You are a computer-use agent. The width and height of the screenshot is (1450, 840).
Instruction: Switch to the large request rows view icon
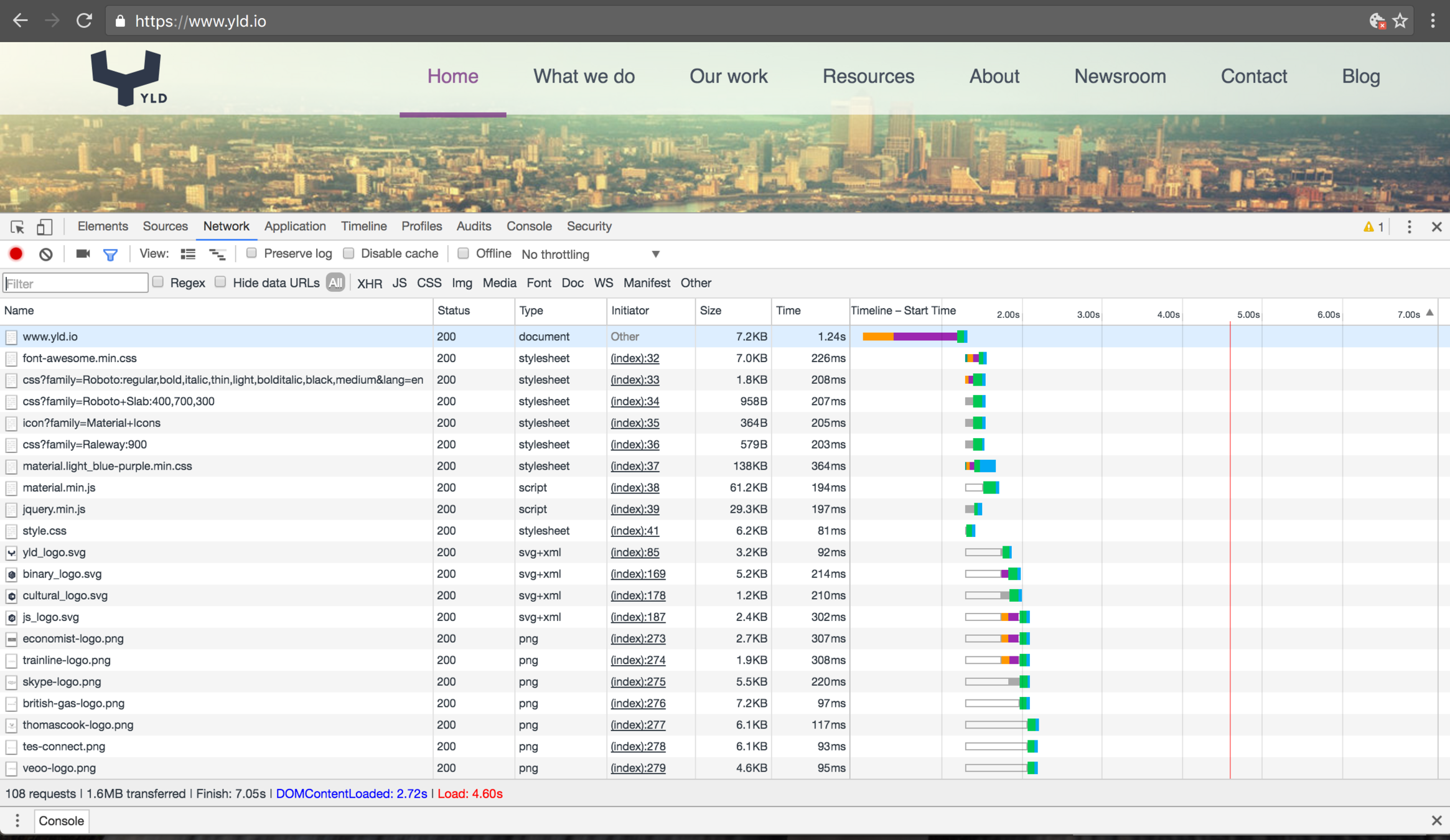click(x=188, y=254)
